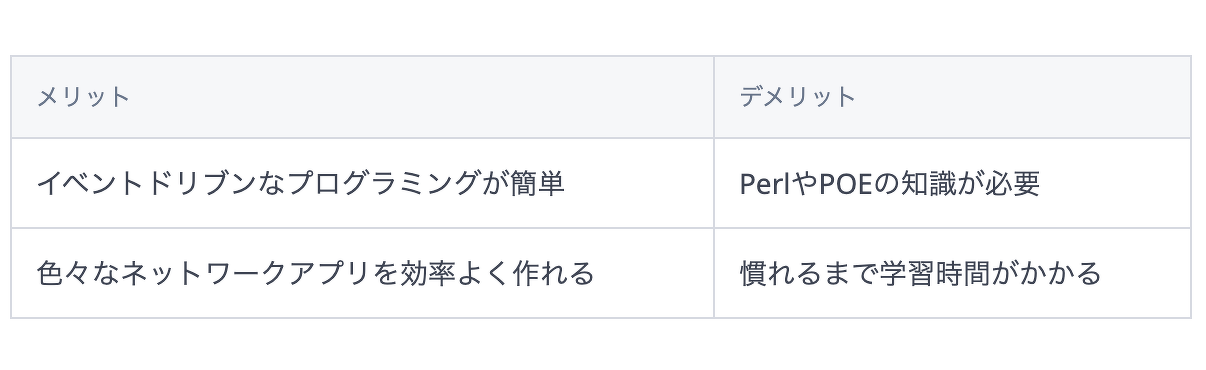Click the メリット column header cell

pyautogui.click(x=362, y=97)
